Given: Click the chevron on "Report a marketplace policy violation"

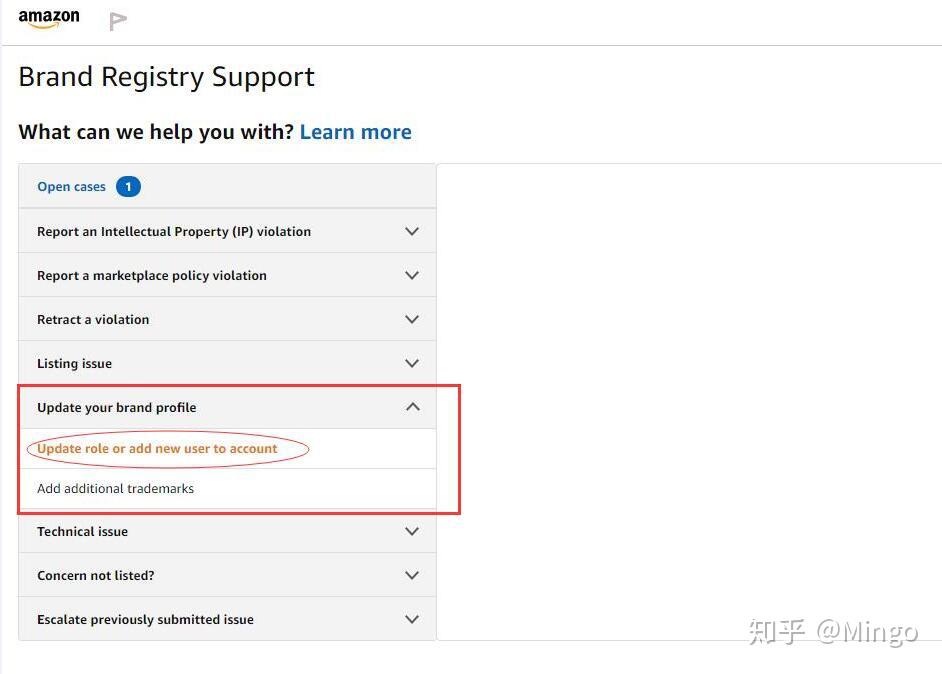Looking at the screenshot, I should click(x=412, y=275).
